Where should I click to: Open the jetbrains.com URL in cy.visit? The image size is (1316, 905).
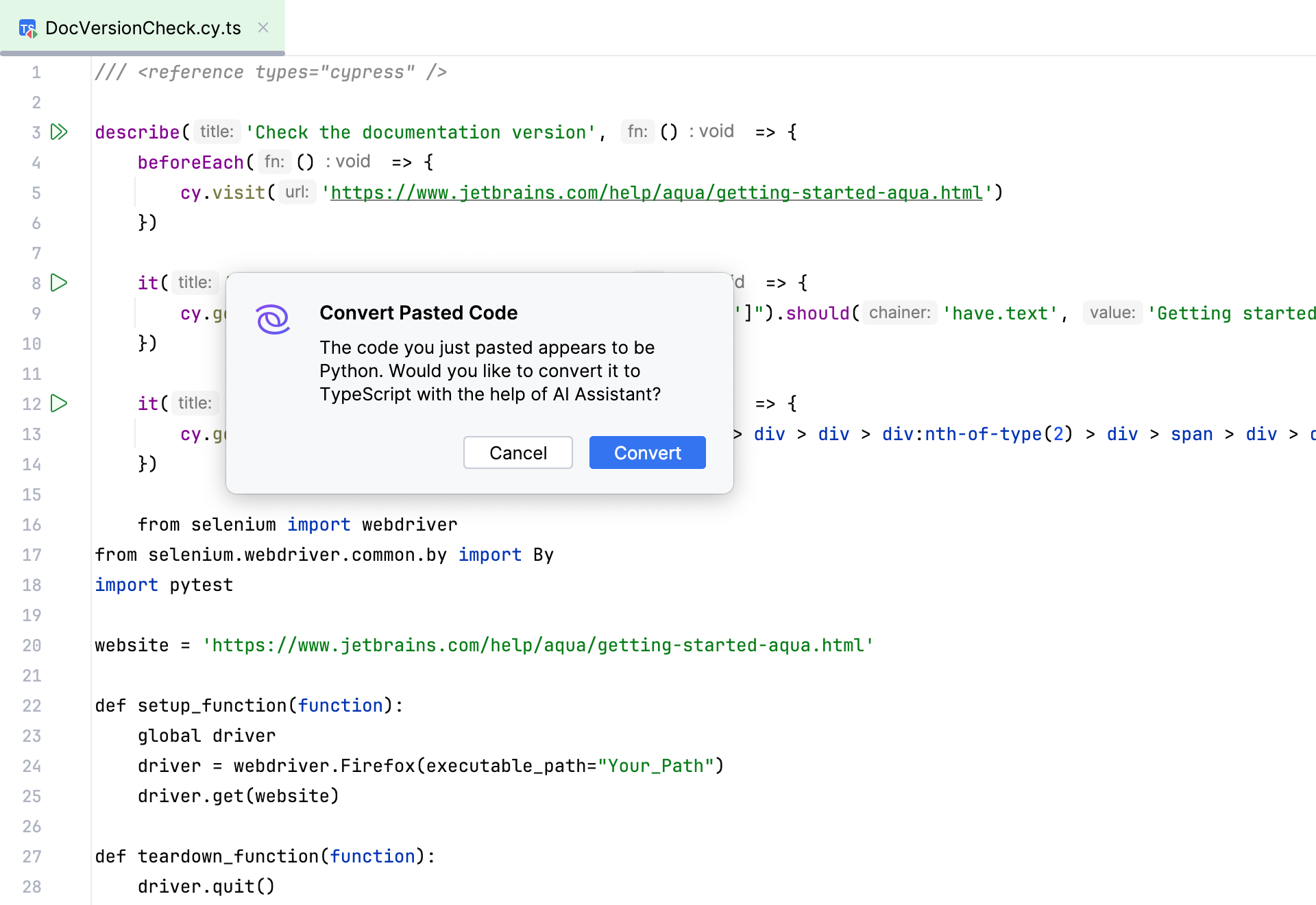tap(656, 193)
